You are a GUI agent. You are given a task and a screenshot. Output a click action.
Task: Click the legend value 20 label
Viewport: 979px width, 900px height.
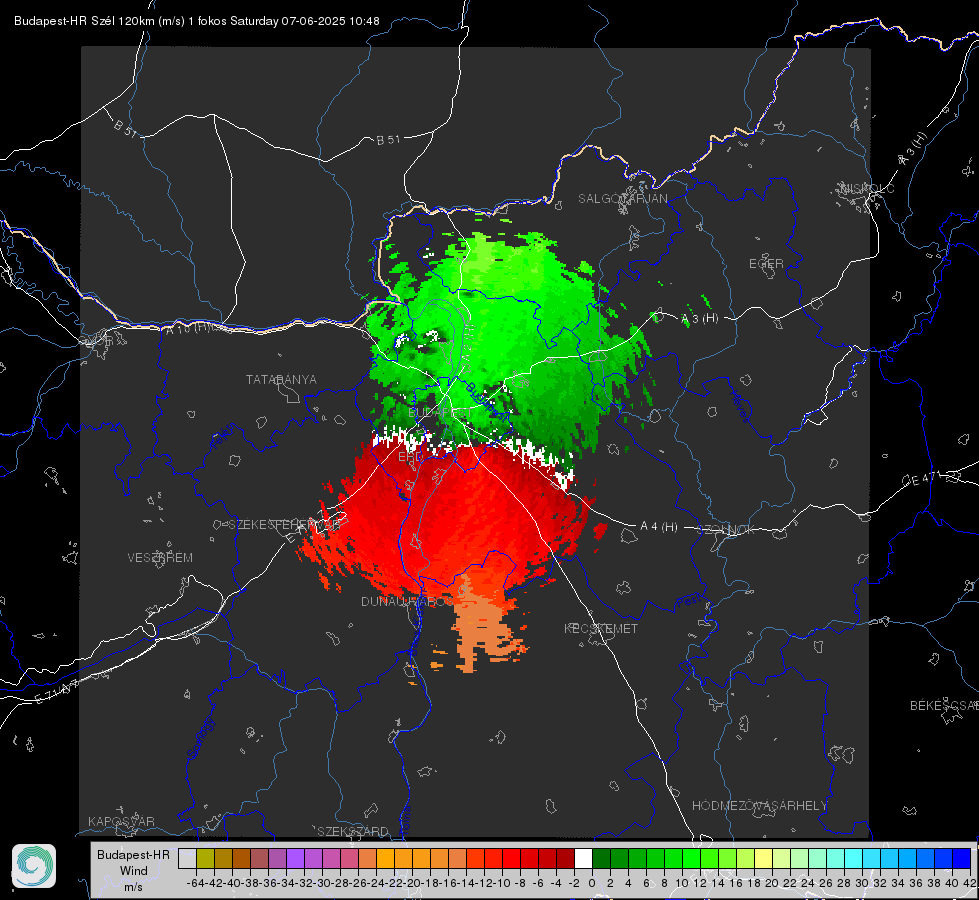(x=772, y=883)
